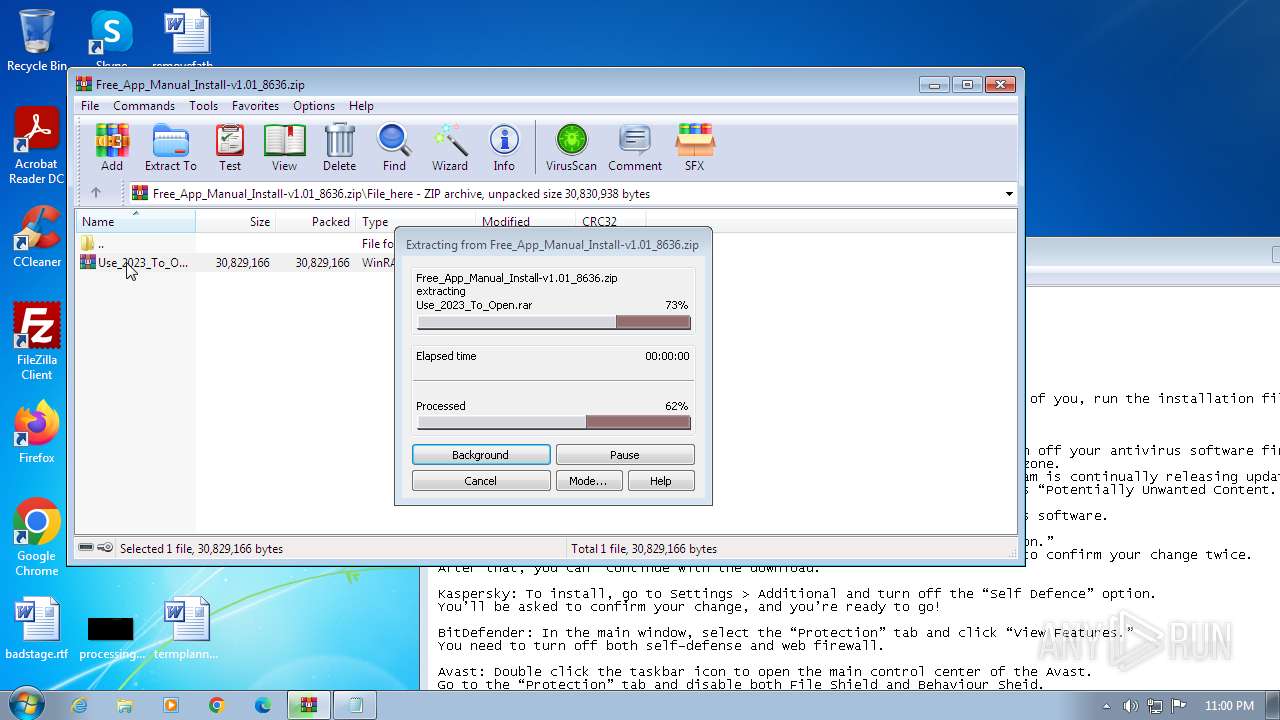Click Help button in extraction dialog
Image resolution: width=1280 pixels, height=720 pixels.
click(661, 481)
